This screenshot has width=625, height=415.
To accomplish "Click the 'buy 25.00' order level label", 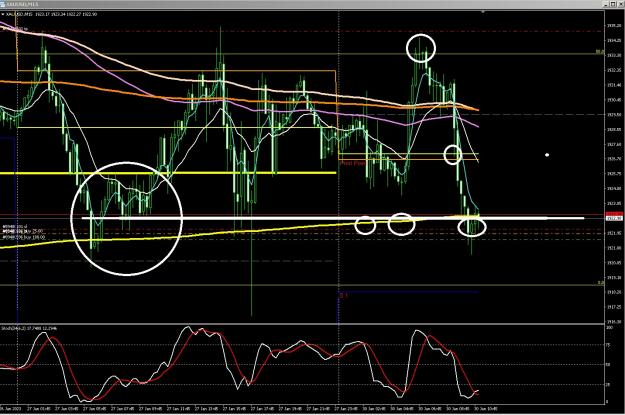I will point(24,231).
